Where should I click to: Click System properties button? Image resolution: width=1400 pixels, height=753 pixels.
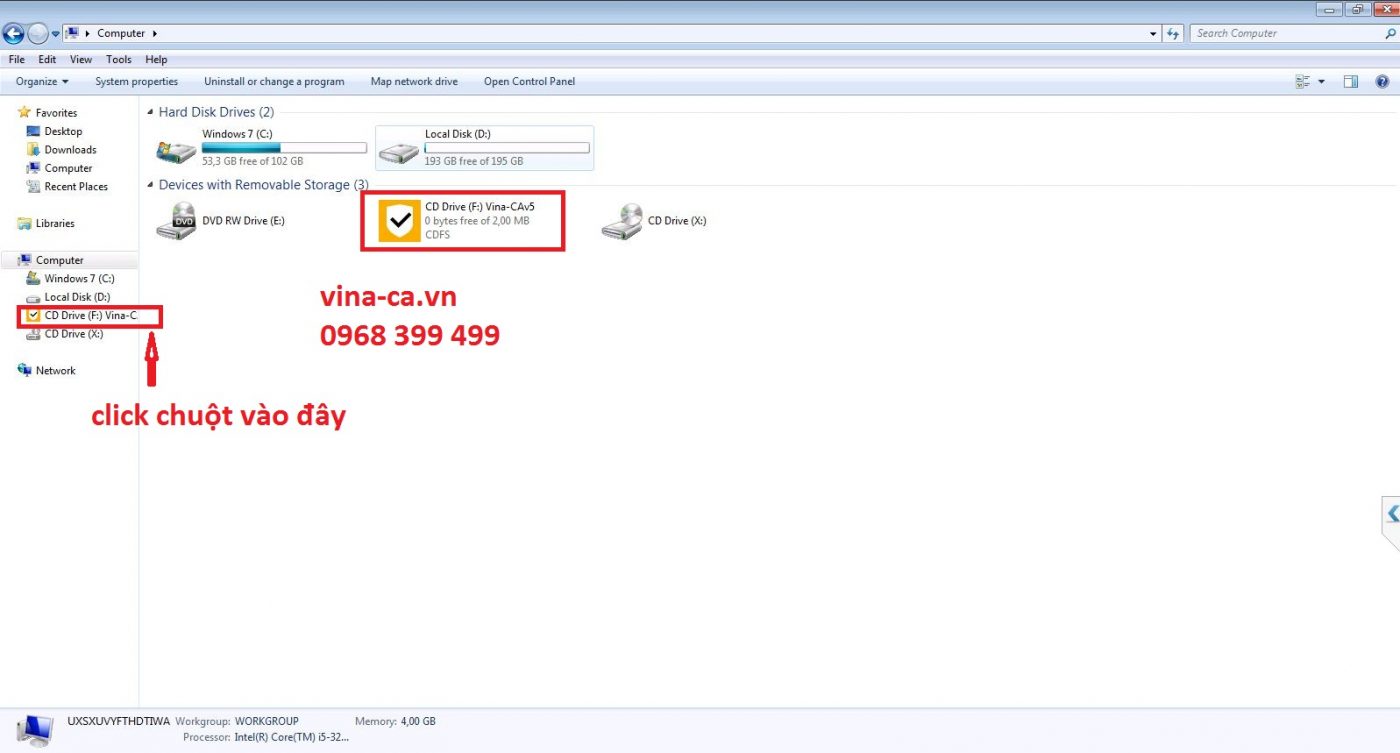click(x=137, y=81)
